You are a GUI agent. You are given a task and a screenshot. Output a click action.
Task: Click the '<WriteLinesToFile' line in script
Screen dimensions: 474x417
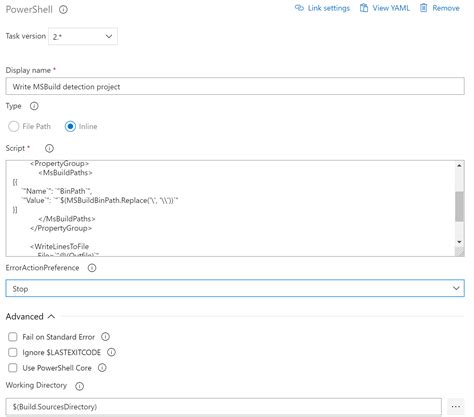click(x=60, y=247)
